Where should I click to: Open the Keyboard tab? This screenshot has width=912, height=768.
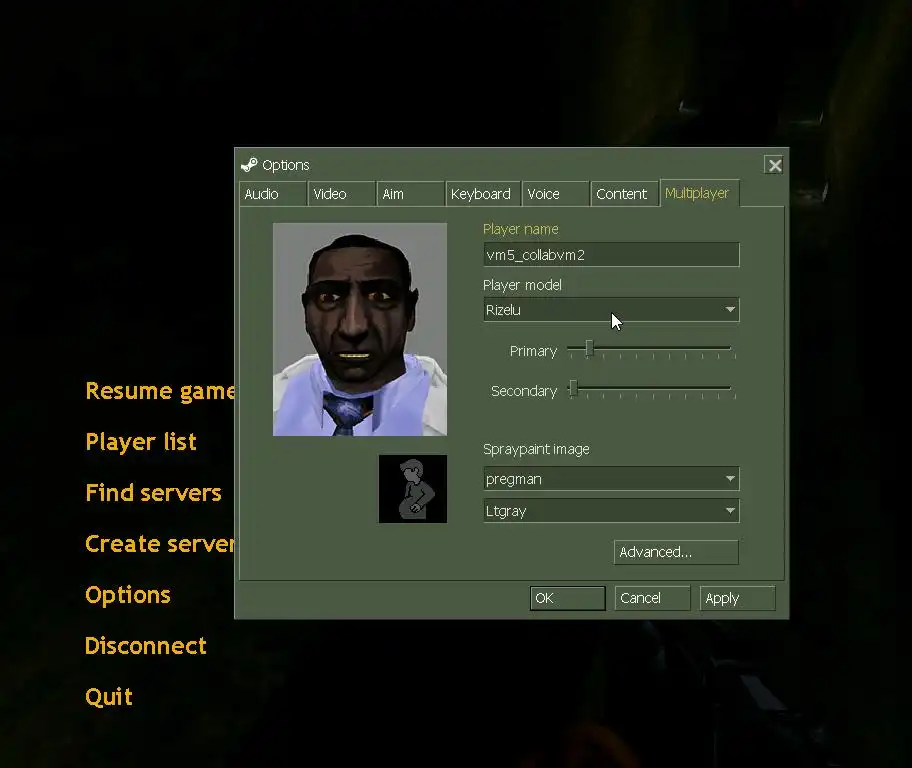tap(482, 194)
